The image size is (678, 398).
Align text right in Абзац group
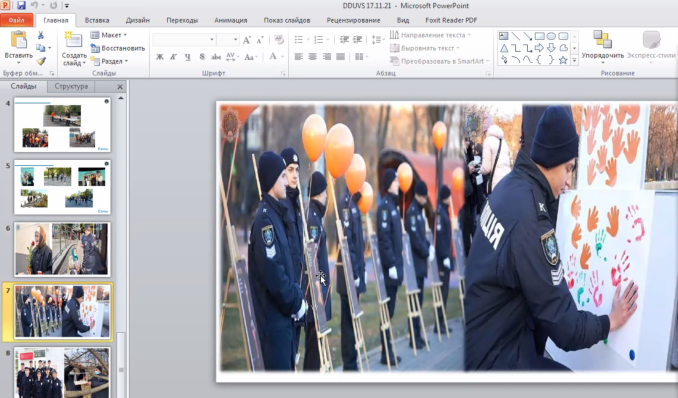(327, 57)
